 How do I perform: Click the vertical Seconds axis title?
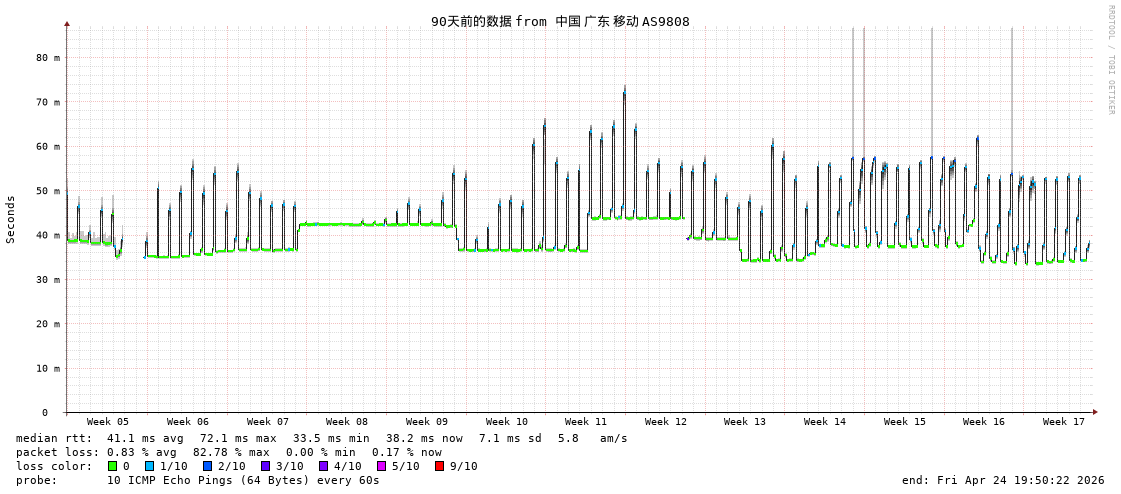pos(11,219)
